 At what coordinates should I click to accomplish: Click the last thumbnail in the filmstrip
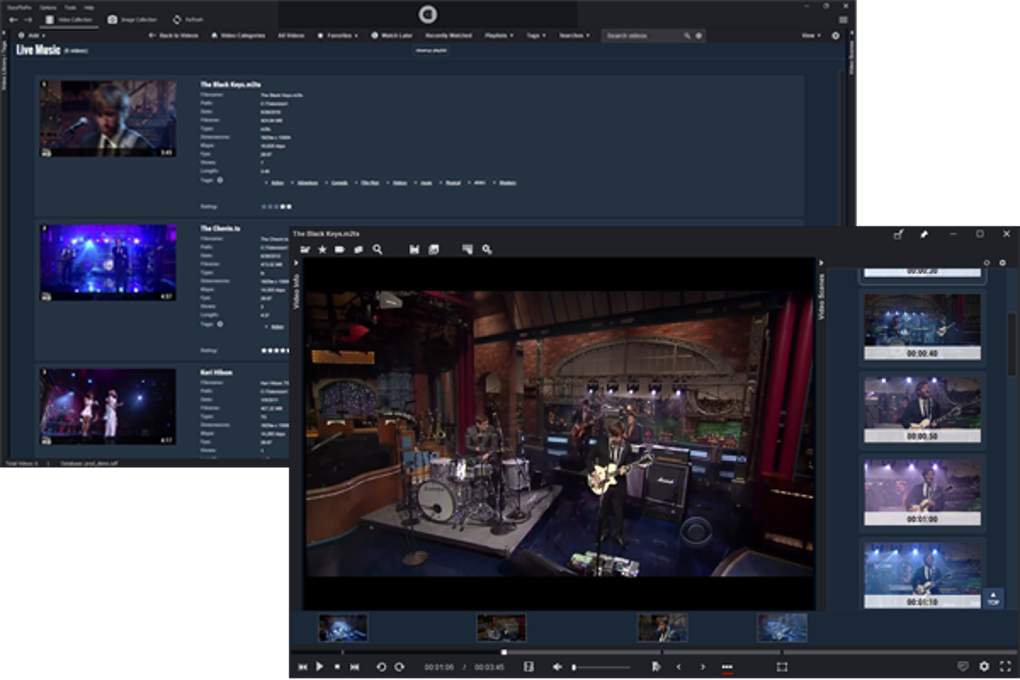782,628
